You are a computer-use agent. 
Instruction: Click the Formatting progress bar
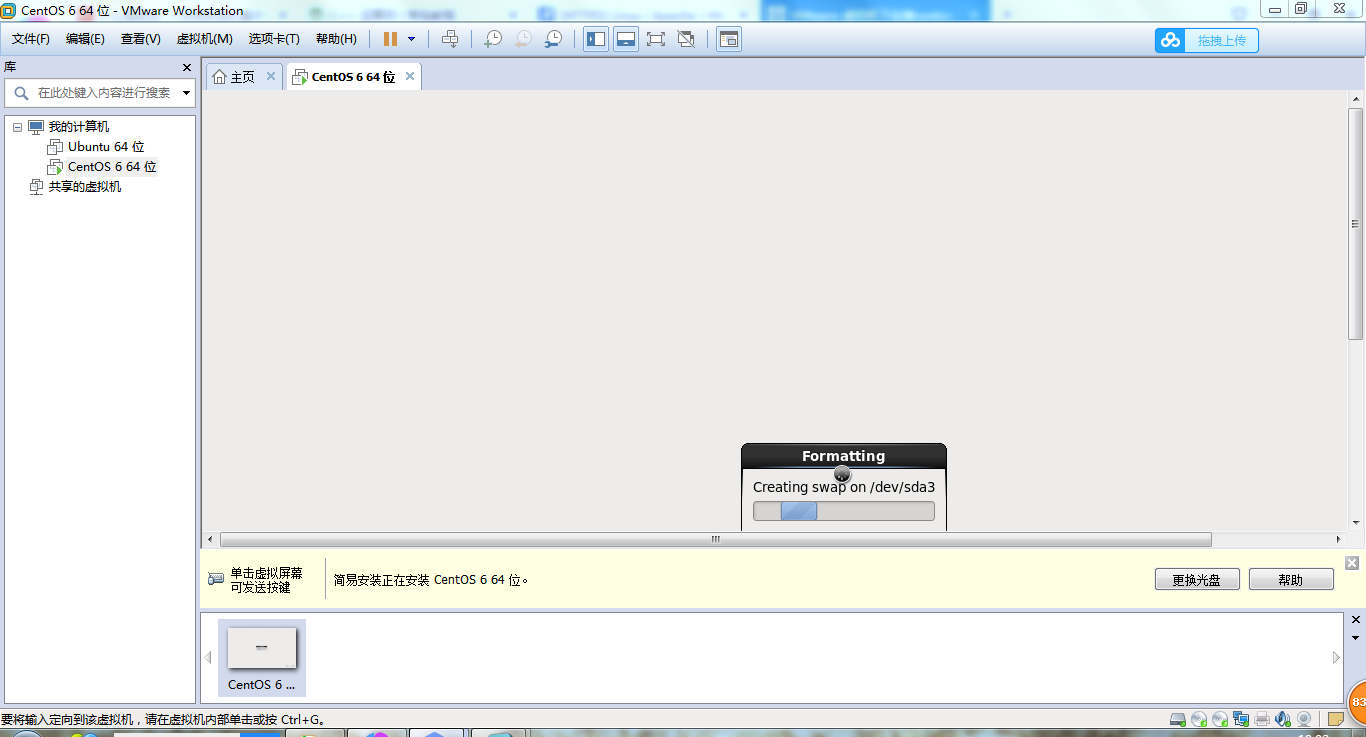pyautogui.click(x=844, y=511)
